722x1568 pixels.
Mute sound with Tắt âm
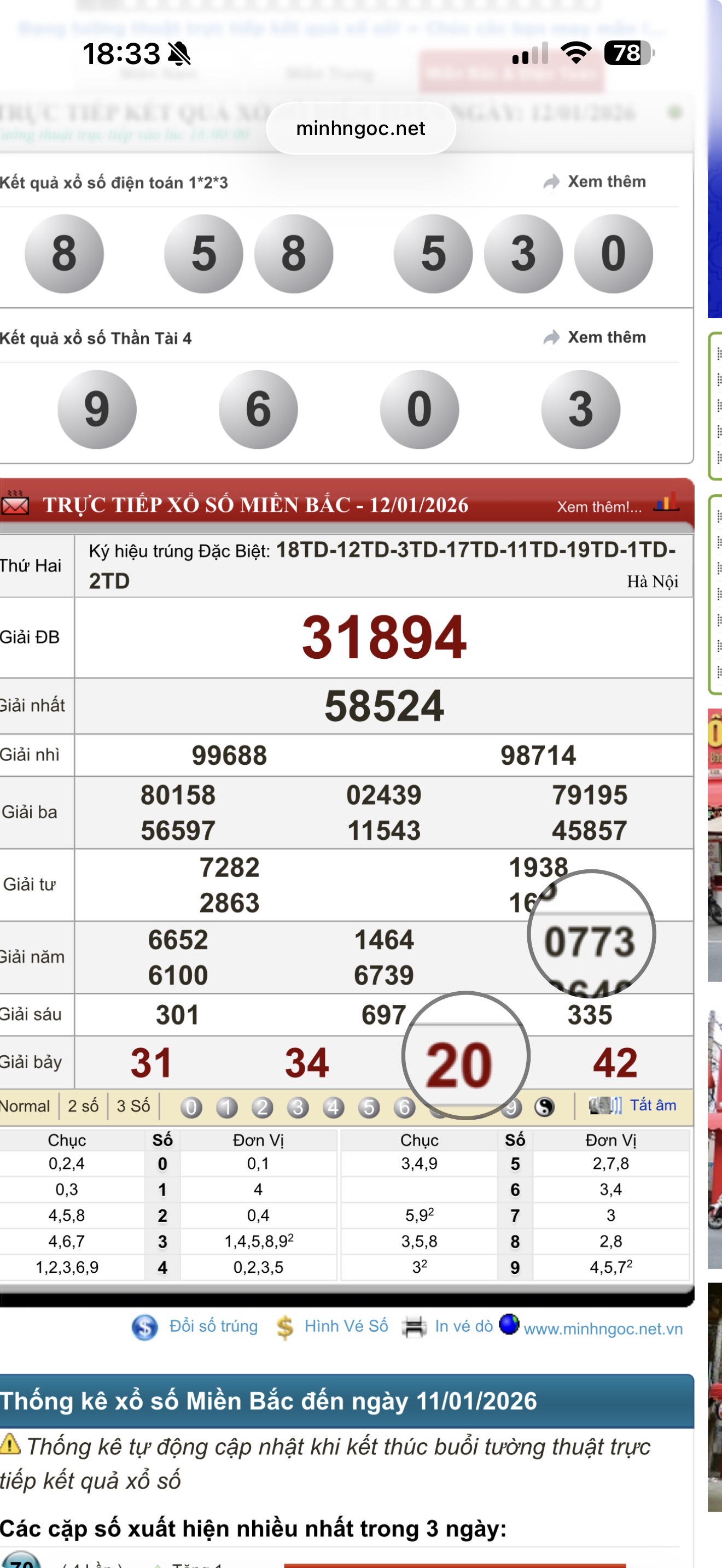coord(652,1105)
